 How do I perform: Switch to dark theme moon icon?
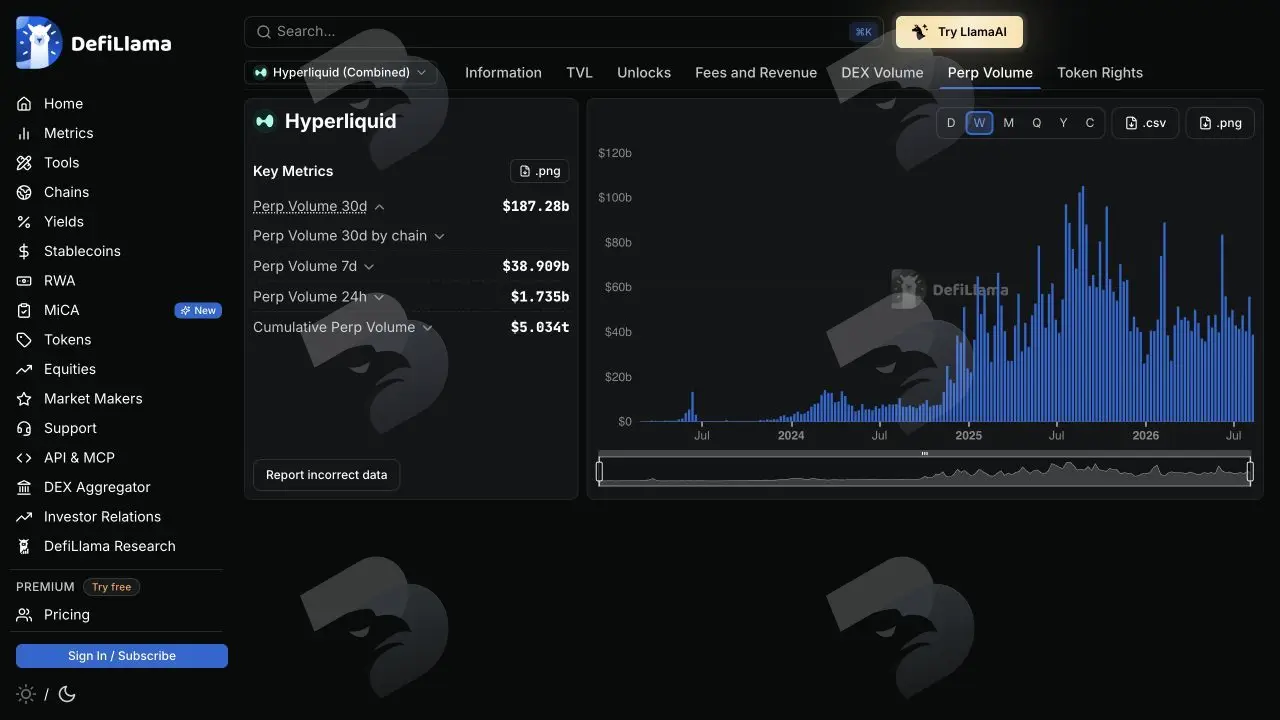coord(67,694)
